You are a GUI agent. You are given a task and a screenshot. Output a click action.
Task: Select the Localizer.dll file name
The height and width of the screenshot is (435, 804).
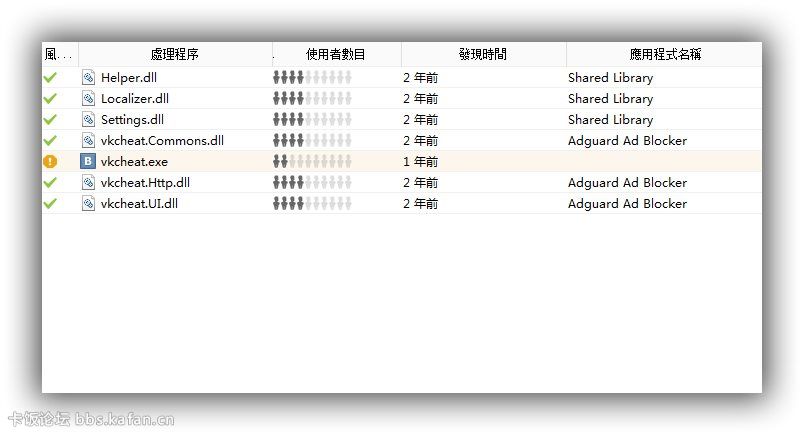click(x=135, y=98)
